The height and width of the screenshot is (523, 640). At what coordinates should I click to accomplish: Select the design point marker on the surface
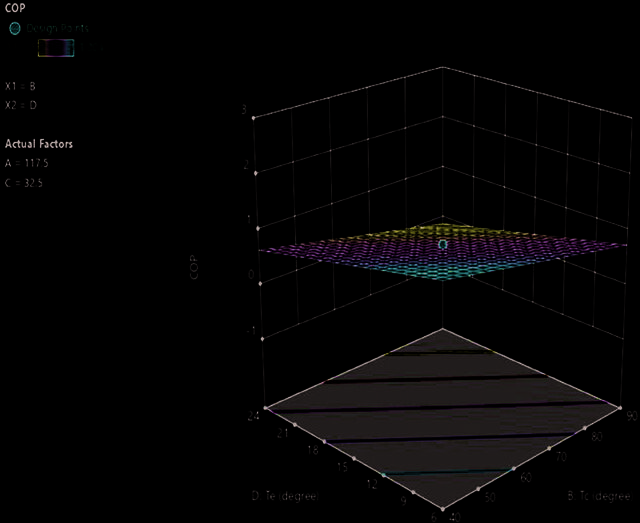[x=443, y=244]
